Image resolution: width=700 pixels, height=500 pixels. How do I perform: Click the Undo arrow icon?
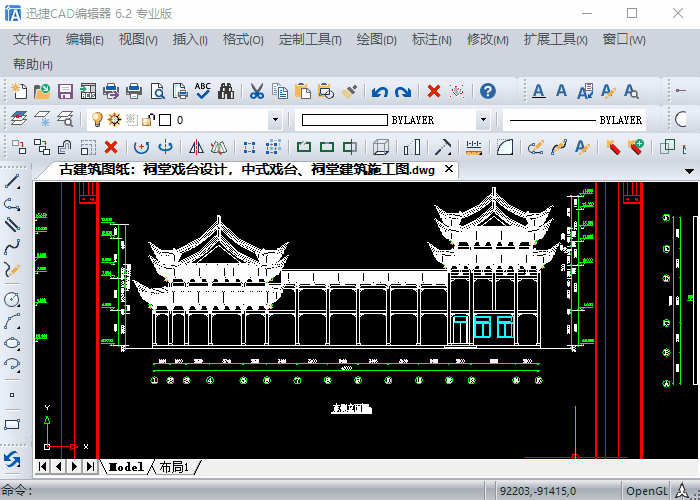pyautogui.click(x=379, y=91)
